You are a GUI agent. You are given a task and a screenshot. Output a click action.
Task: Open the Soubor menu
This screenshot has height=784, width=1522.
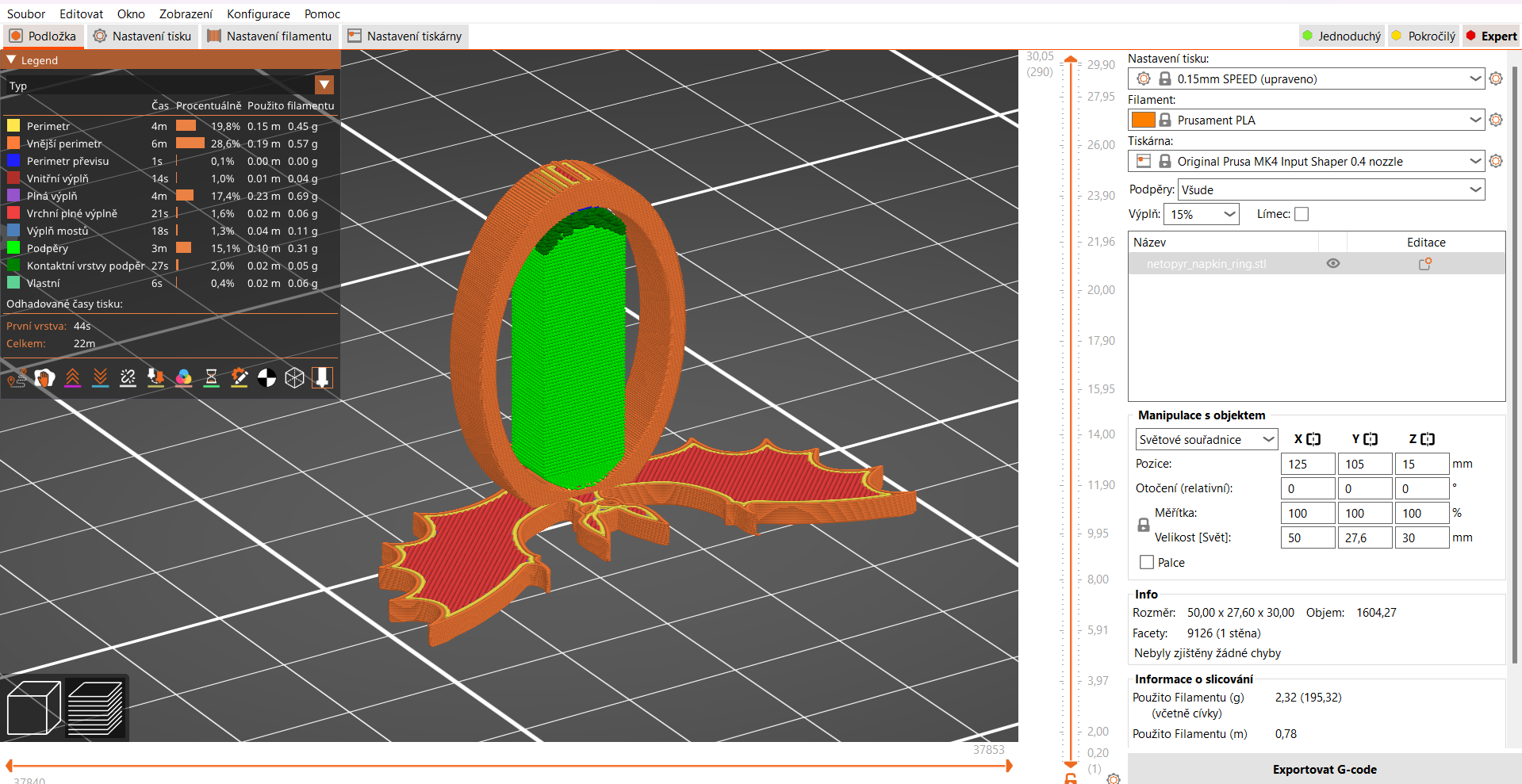pyautogui.click(x=26, y=13)
